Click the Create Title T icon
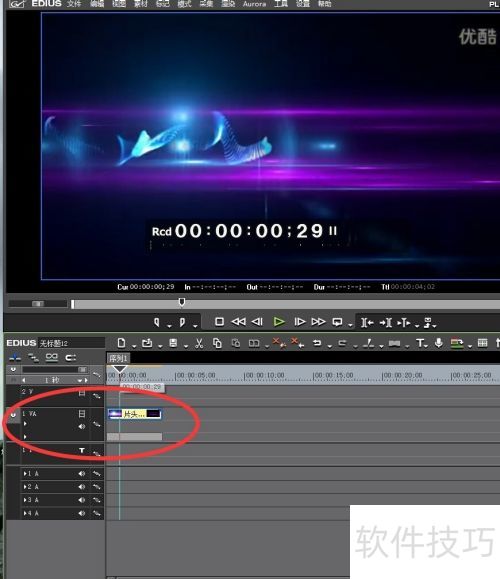 click(x=420, y=343)
